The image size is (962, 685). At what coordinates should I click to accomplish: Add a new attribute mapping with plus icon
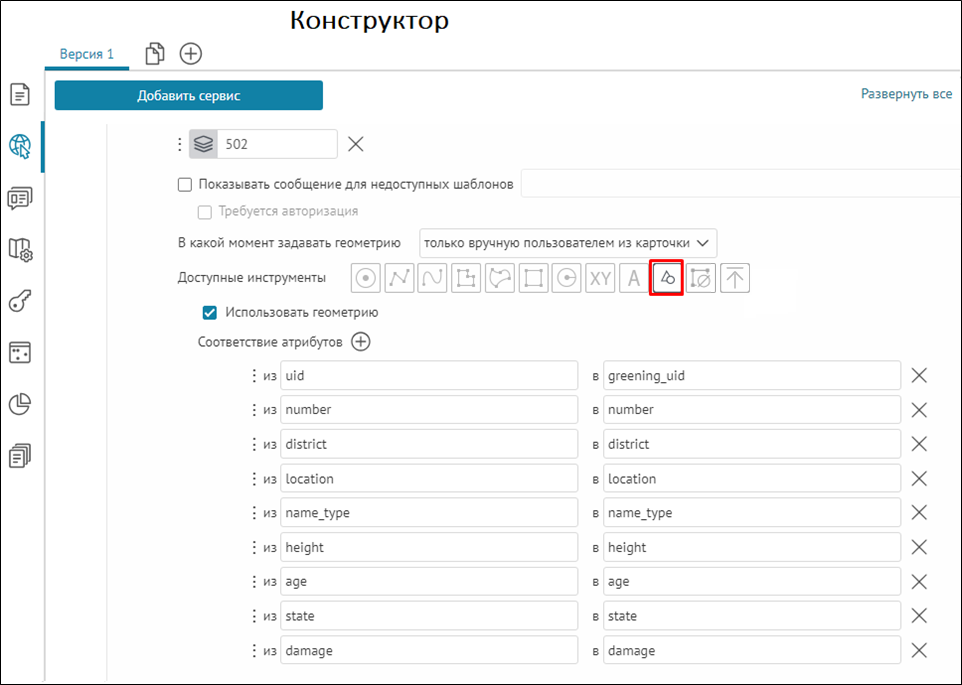pyautogui.click(x=361, y=342)
